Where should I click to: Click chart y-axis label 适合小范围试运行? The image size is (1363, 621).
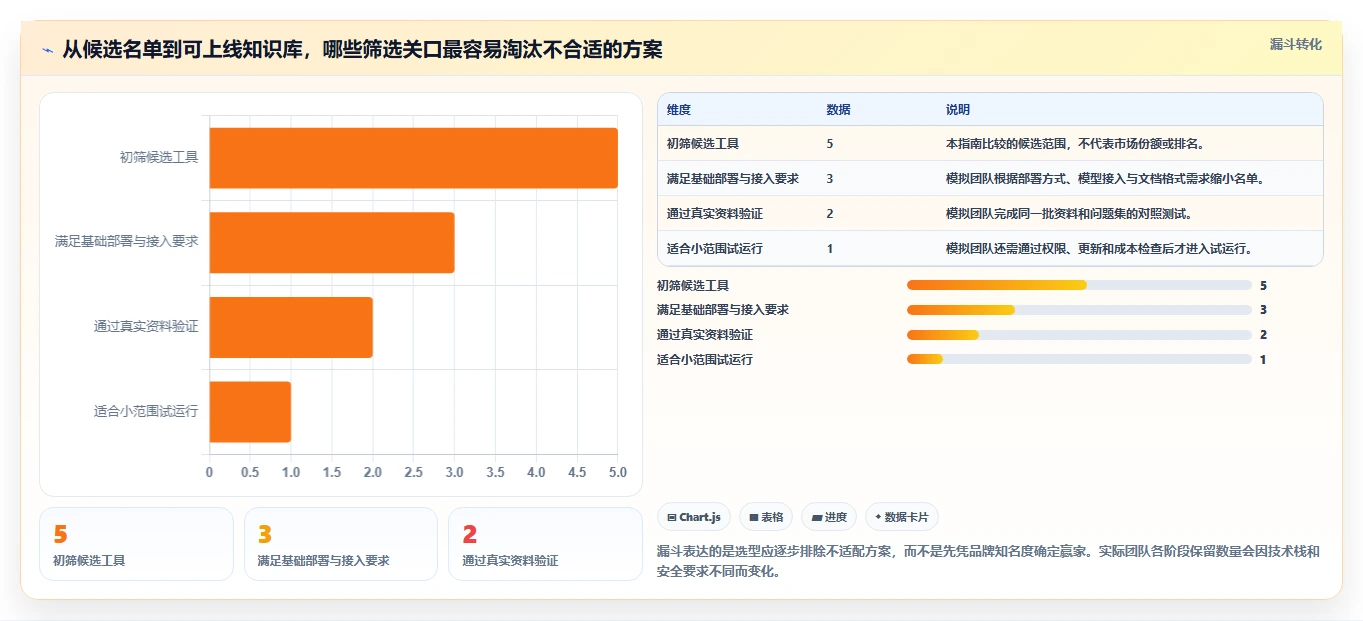(x=146, y=411)
